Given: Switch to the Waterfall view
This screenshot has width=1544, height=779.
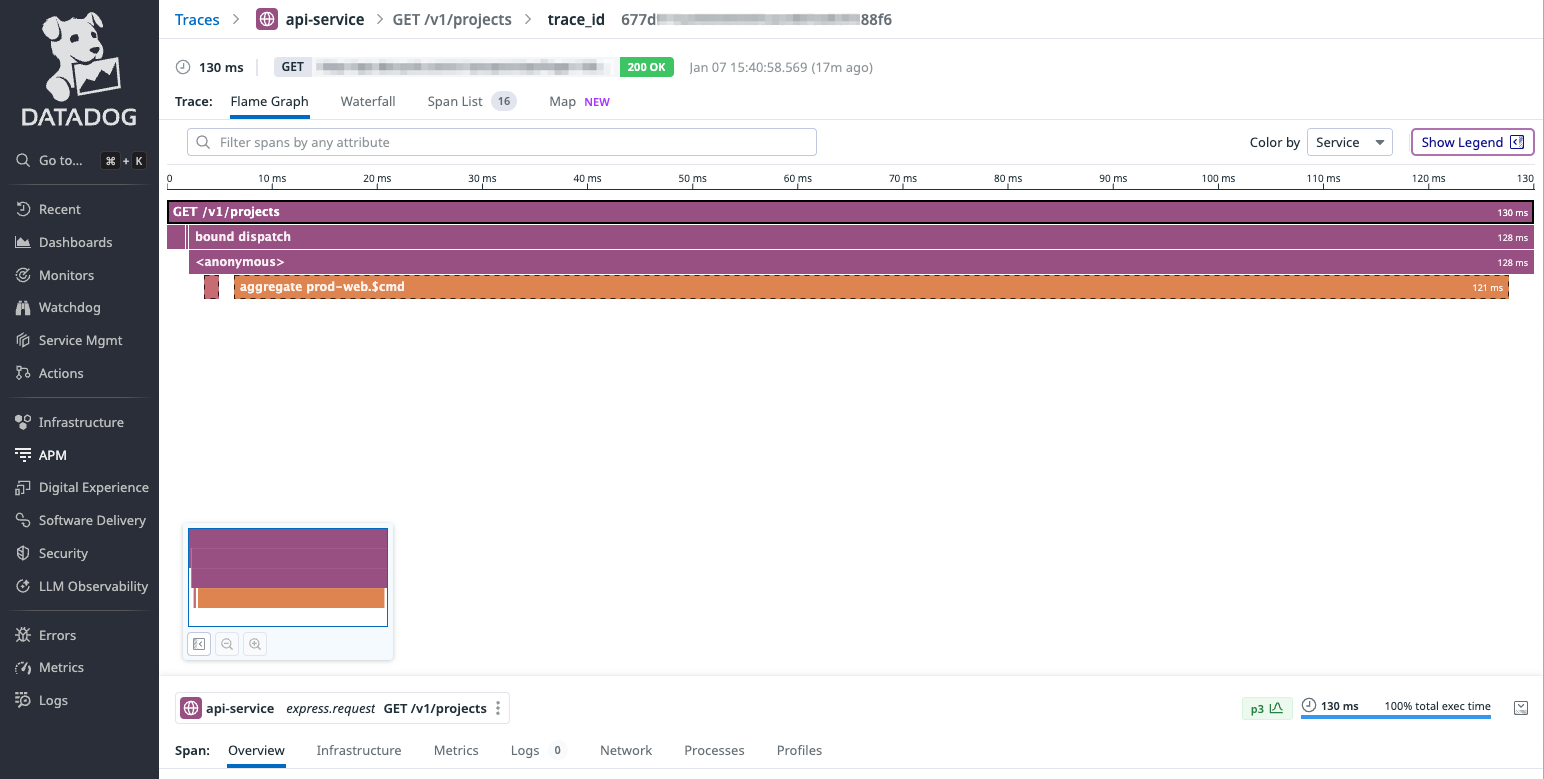Looking at the screenshot, I should point(368,101).
